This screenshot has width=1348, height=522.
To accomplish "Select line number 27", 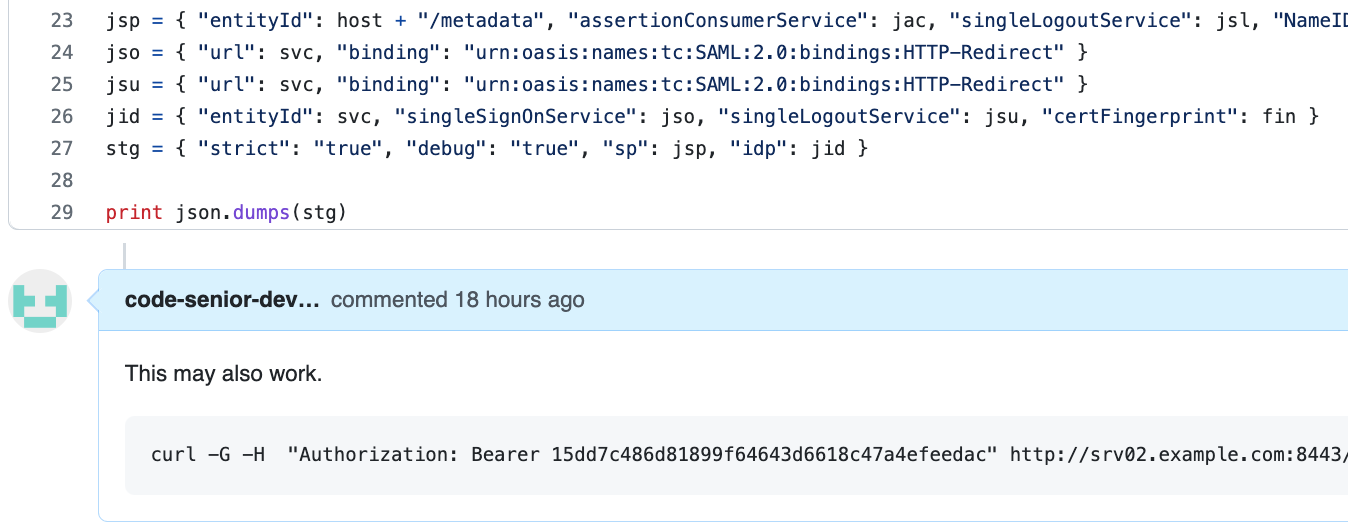I will click(62, 148).
